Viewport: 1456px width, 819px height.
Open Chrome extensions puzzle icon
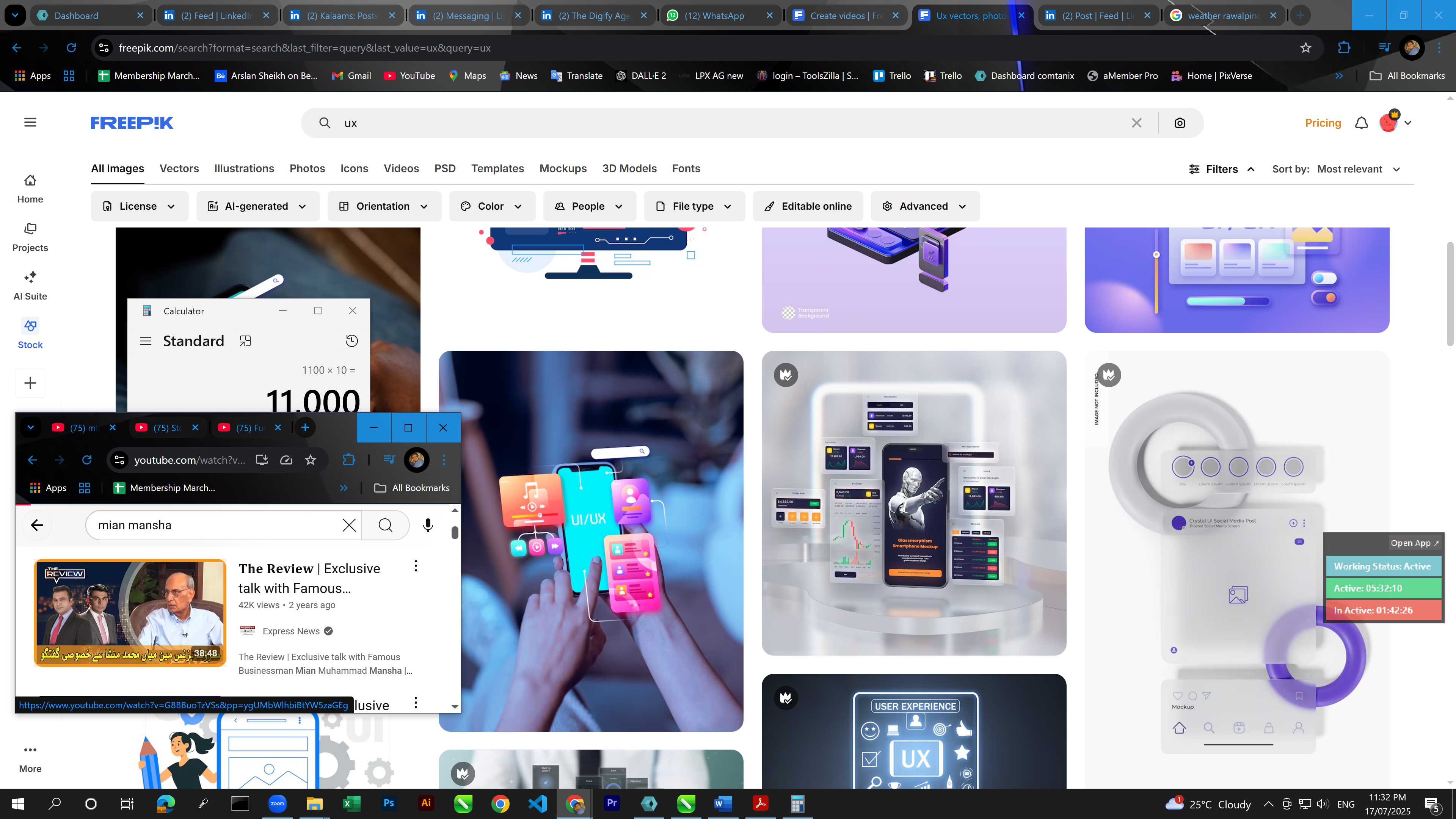1344,48
